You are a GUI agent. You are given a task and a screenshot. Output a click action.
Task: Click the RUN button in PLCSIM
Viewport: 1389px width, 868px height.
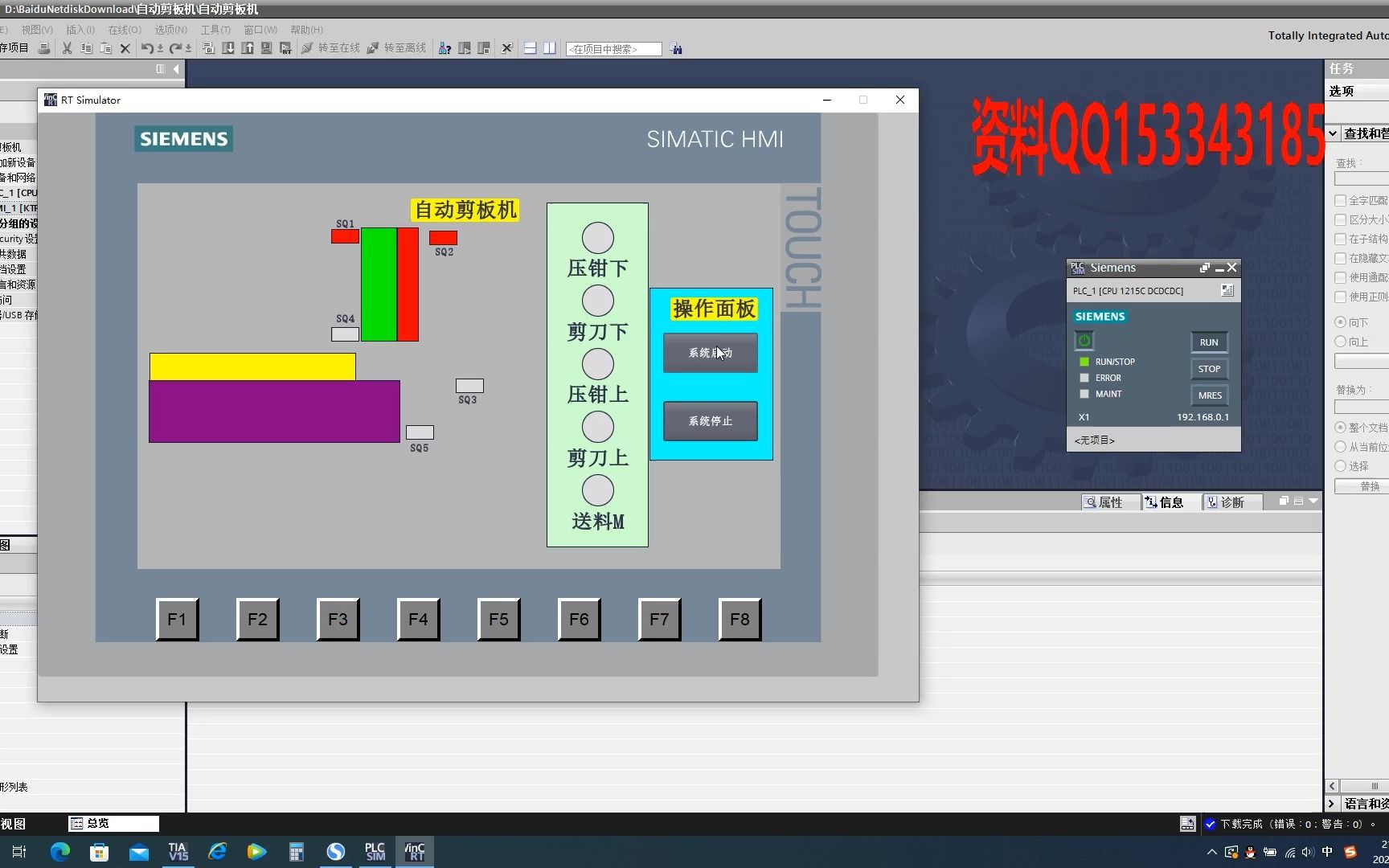pos(1209,342)
